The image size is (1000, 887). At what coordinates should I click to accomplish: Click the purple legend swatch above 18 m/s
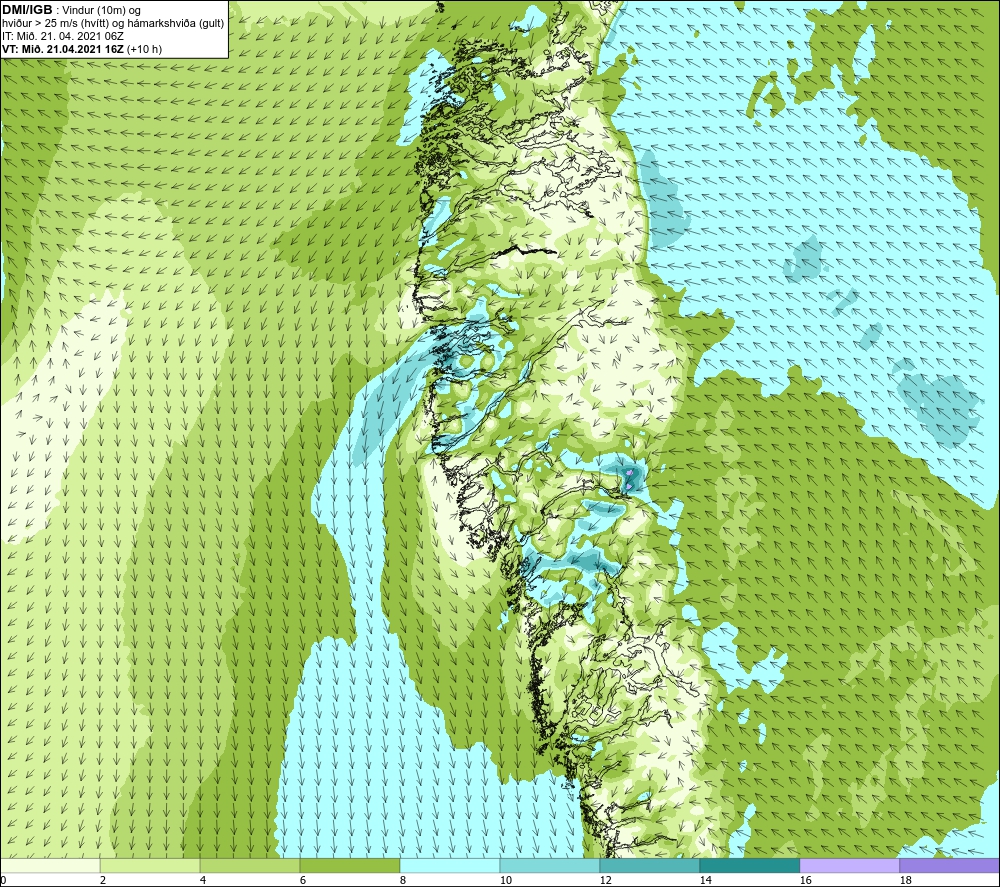[x=950, y=865]
